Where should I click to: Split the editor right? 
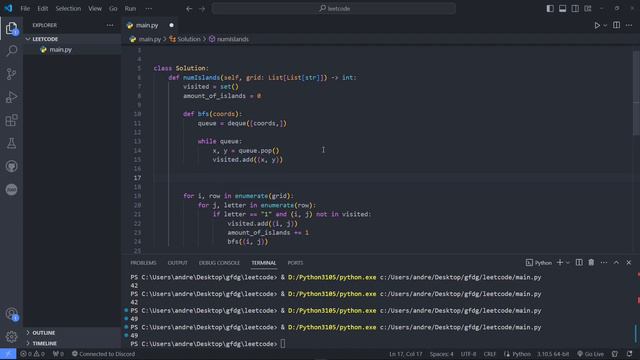click(616, 25)
